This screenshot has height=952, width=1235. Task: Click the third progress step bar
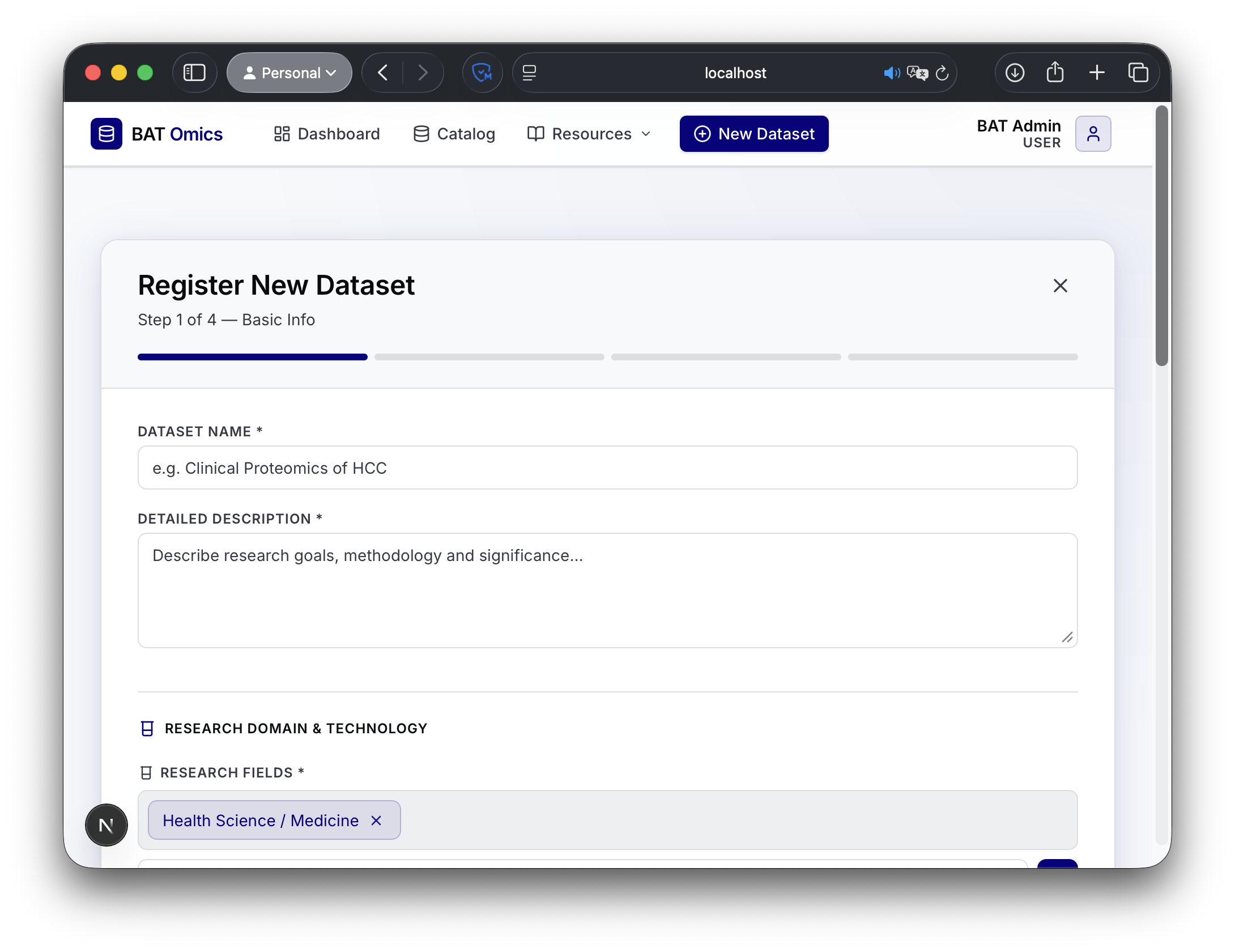coord(726,357)
